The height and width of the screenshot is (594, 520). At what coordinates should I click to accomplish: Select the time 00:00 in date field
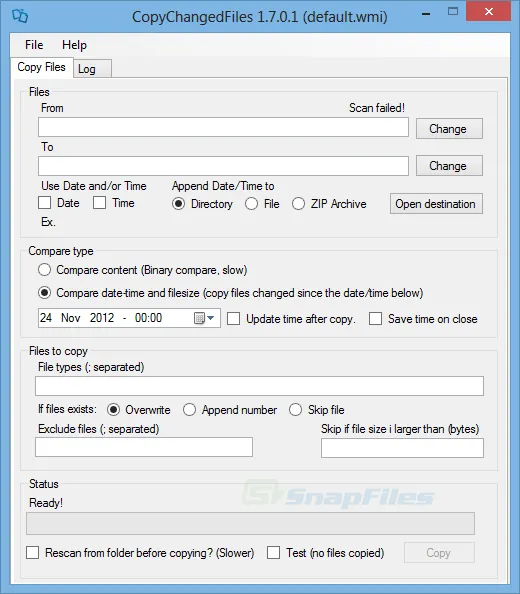148,317
